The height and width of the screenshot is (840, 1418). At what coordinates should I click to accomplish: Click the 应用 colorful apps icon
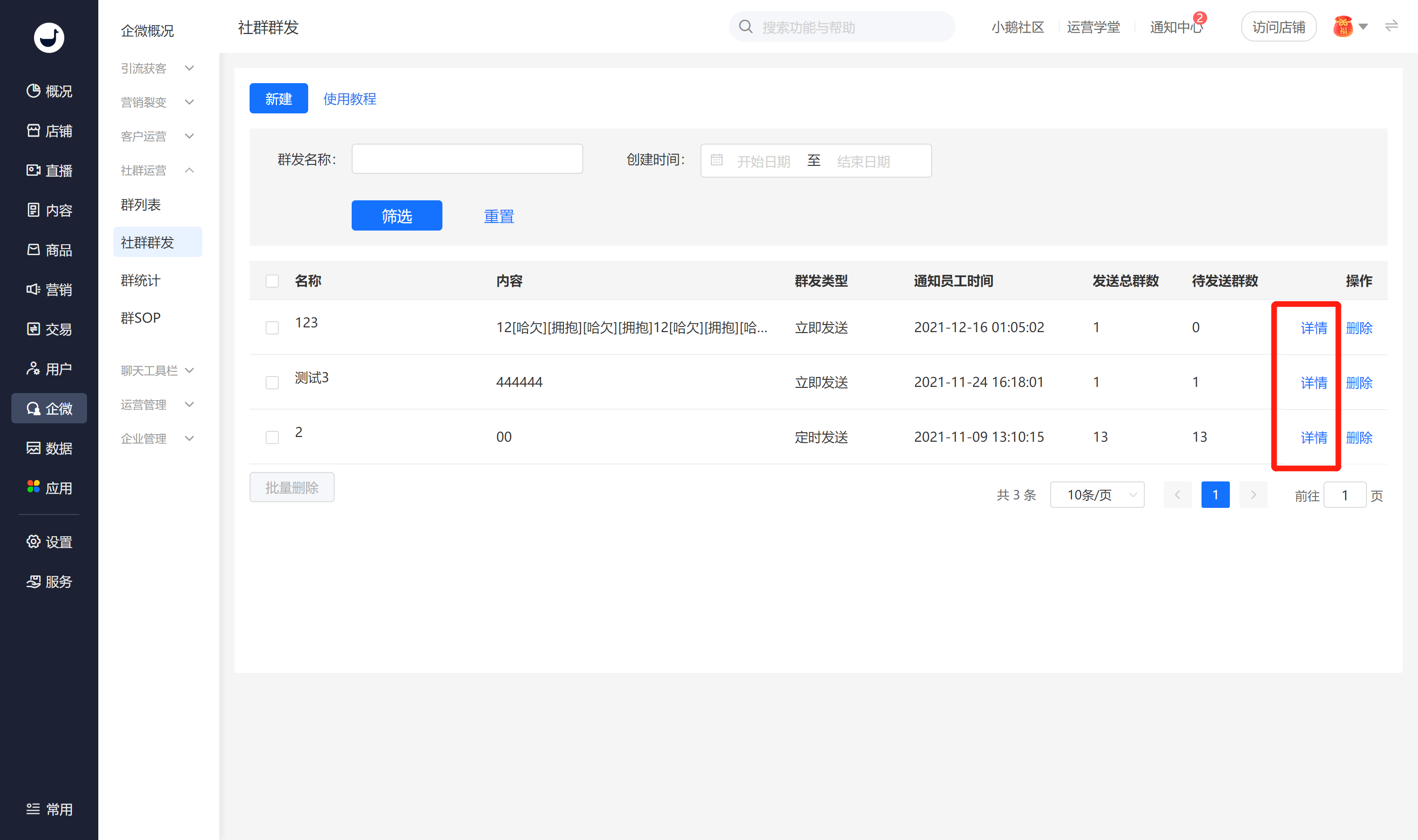(34, 488)
